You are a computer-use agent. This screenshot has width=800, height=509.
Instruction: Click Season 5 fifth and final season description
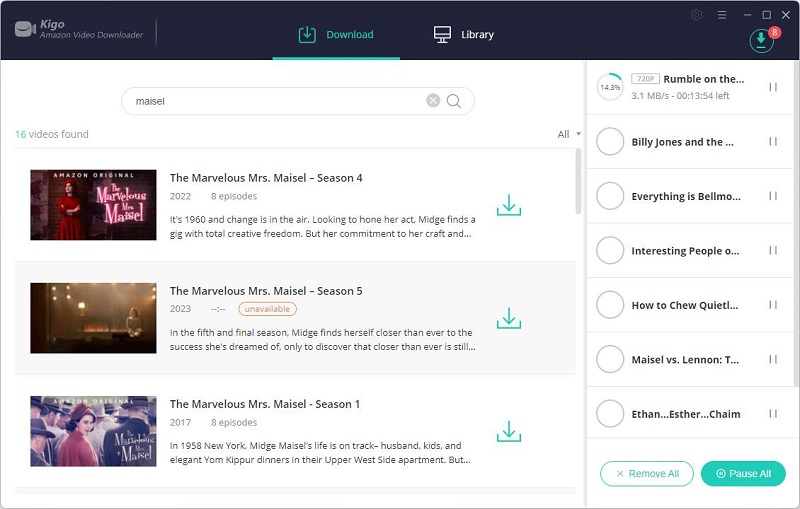(x=322, y=340)
